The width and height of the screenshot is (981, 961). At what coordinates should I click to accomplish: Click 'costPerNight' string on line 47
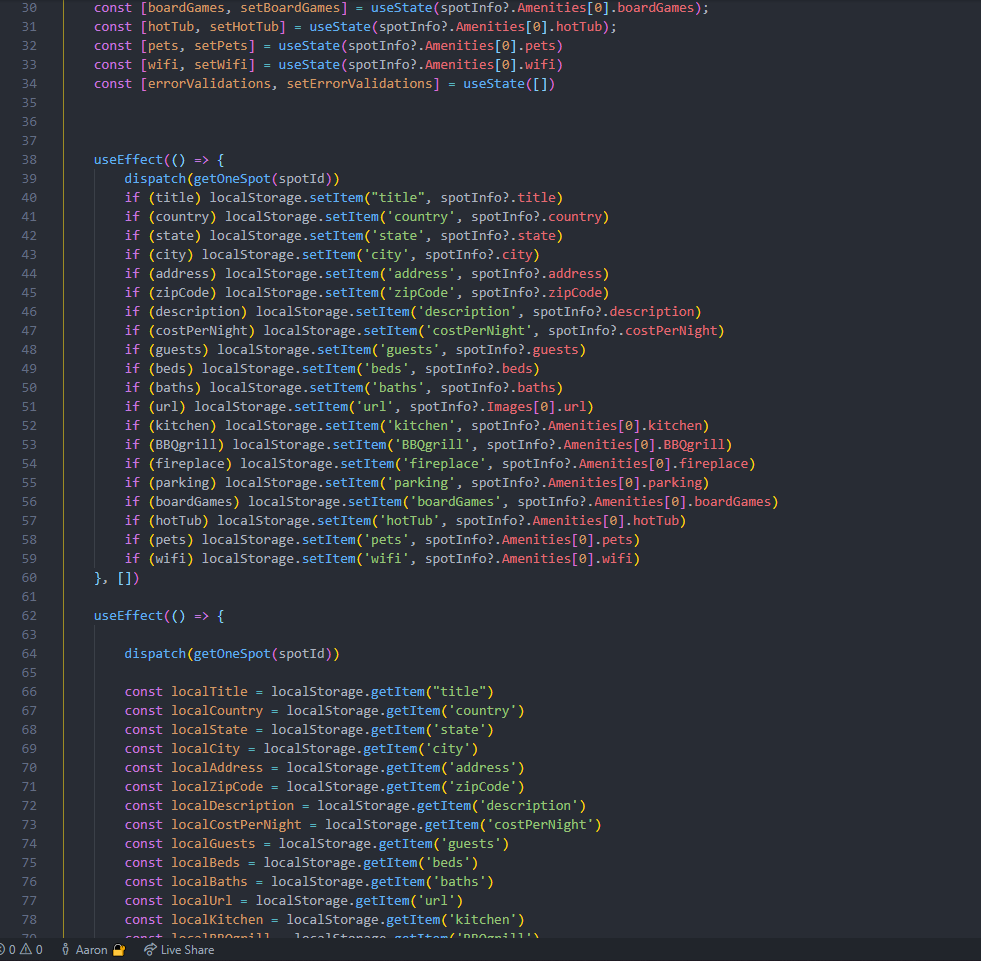click(479, 330)
